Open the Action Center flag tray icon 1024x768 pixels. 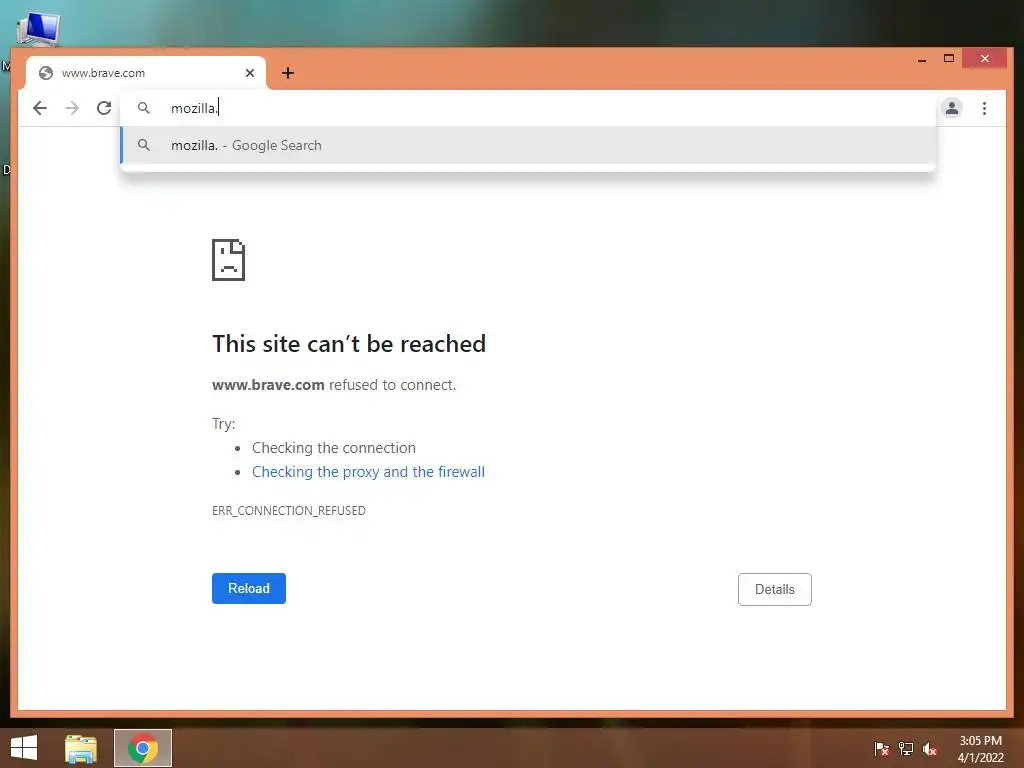pyautogui.click(x=881, y=749)
